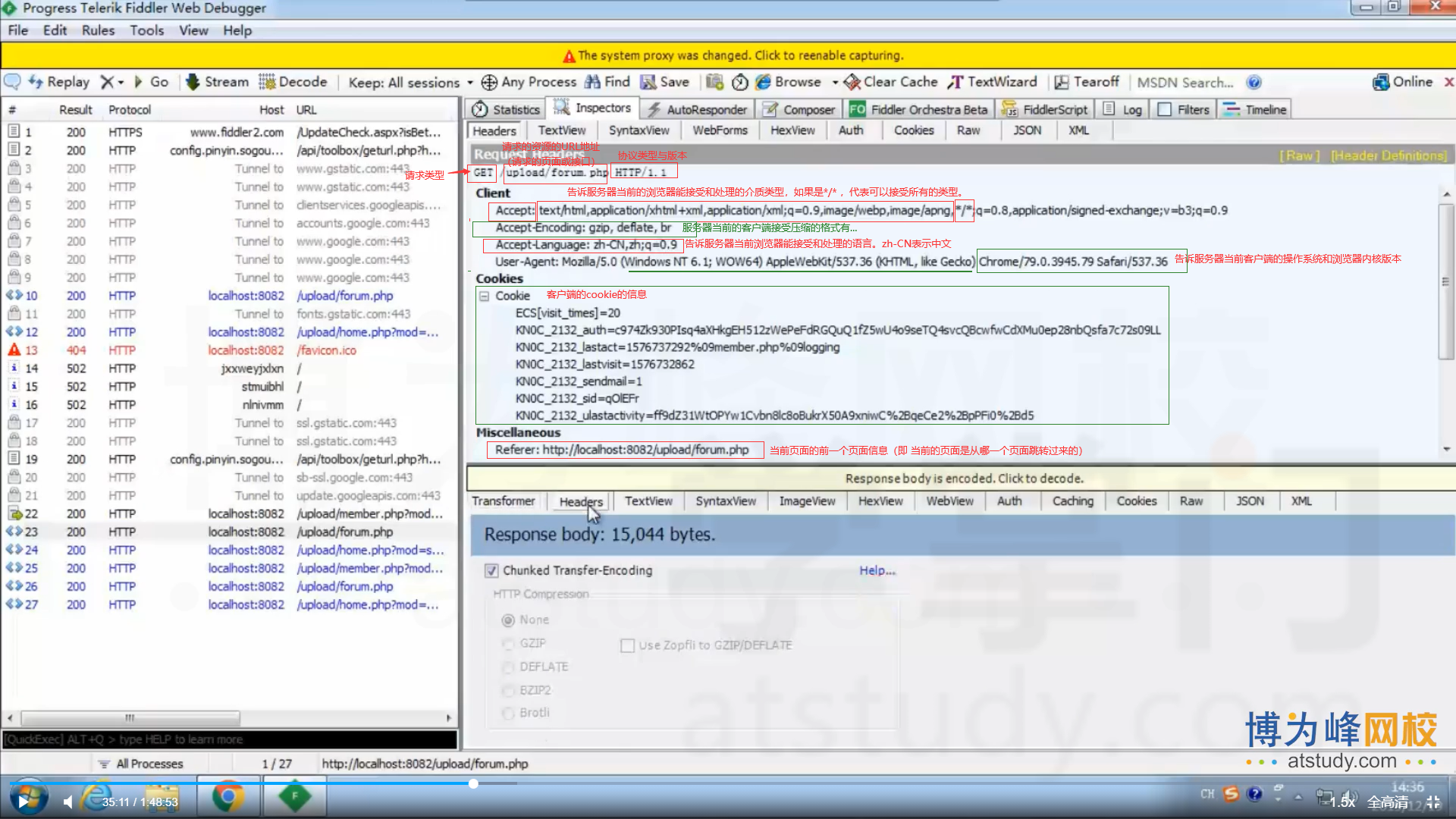Click the video progress slider handle
This screenshot has width=1456, height=819.
(473, 783)
